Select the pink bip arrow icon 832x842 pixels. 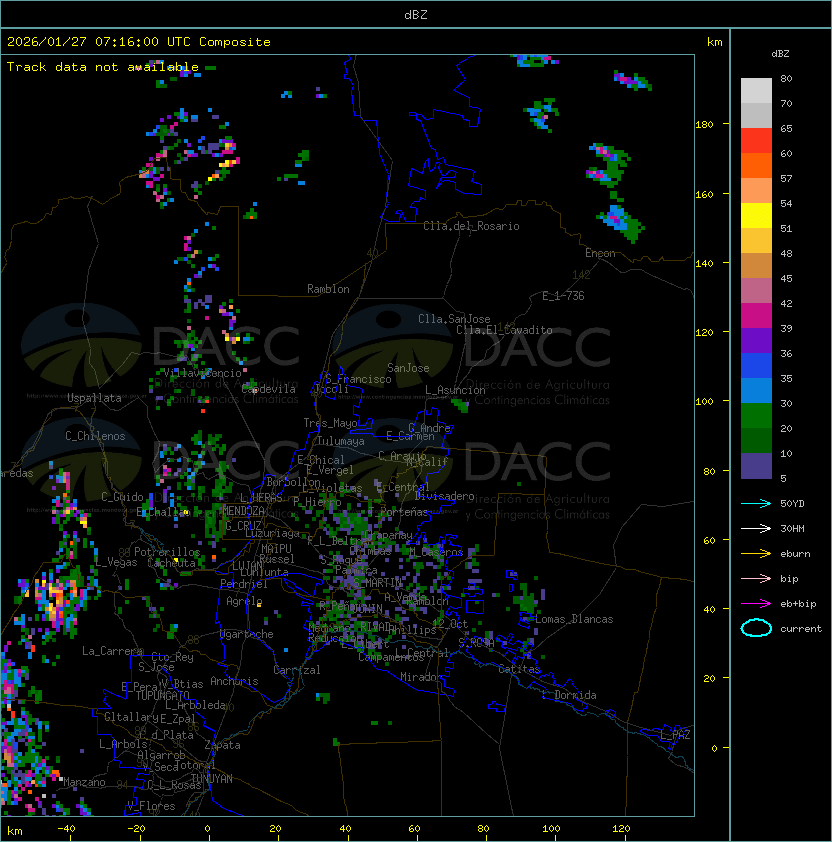coord(756,578)
